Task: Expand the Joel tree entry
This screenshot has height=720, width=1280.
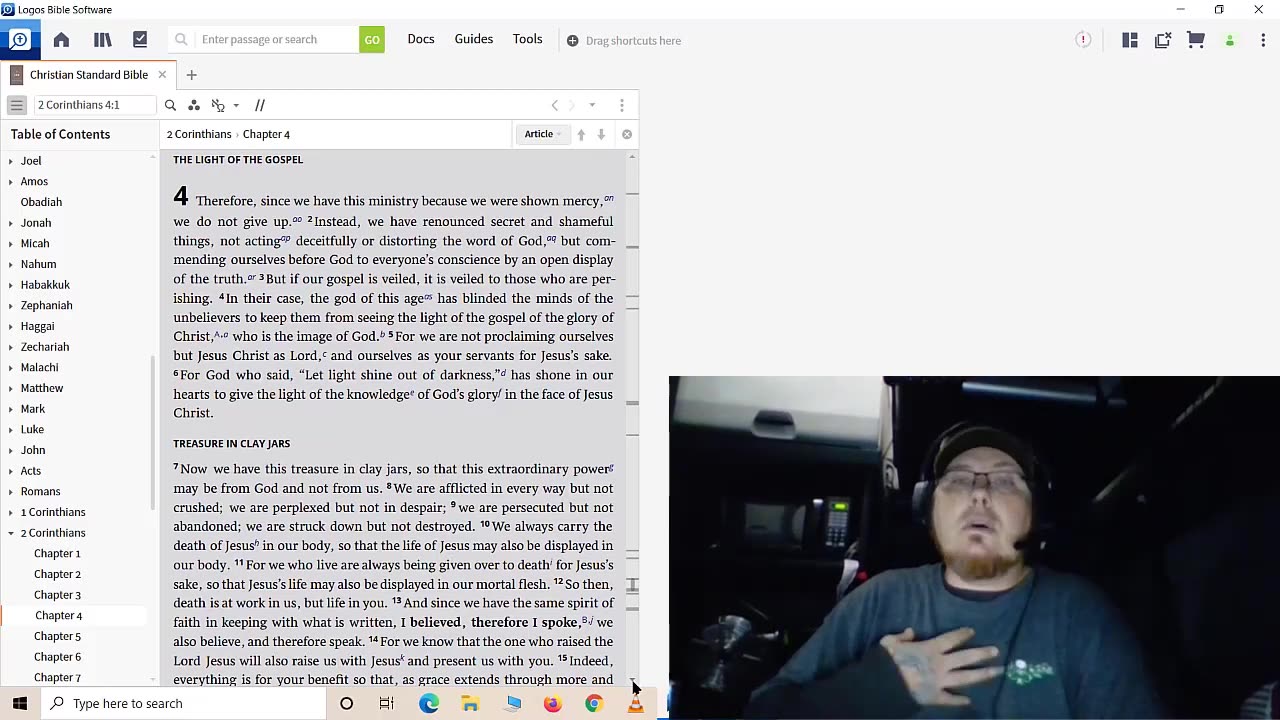Action: click(x=11, y=161)
